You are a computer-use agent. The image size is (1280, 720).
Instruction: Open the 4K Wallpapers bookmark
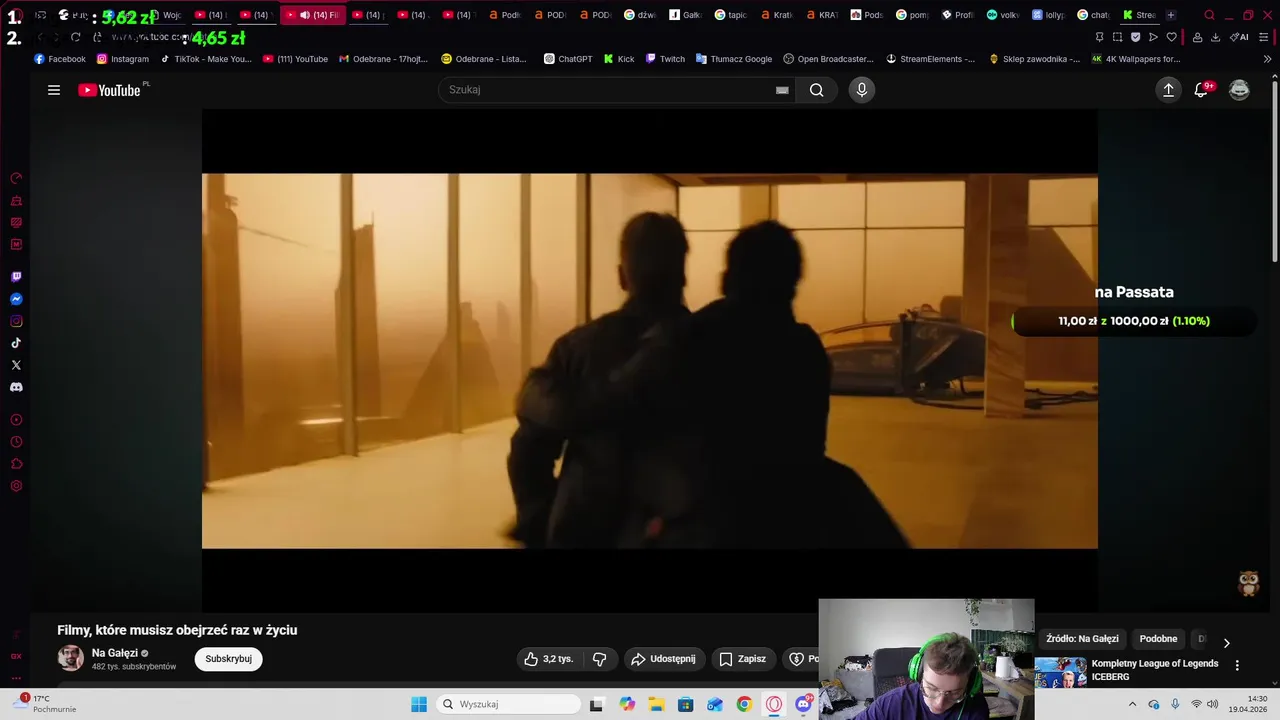pos(1136,59)
